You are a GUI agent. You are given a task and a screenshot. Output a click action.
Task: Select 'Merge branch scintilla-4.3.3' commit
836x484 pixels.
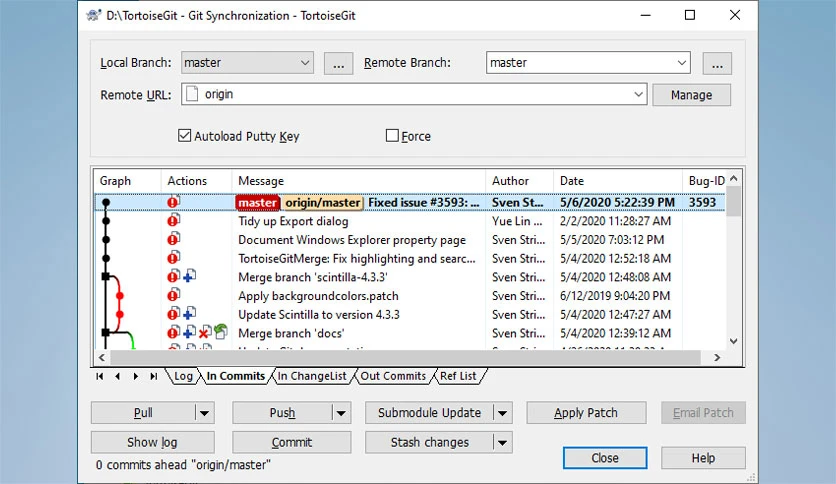(409, 277)
